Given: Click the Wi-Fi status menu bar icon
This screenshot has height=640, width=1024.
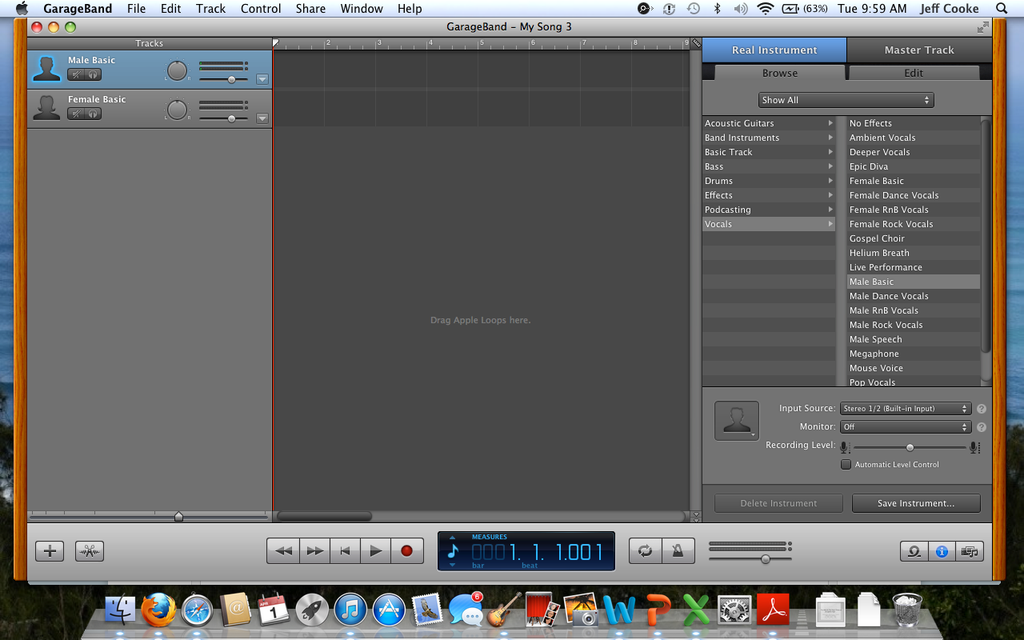Looking at the screenshot, I should coord(765,8).
